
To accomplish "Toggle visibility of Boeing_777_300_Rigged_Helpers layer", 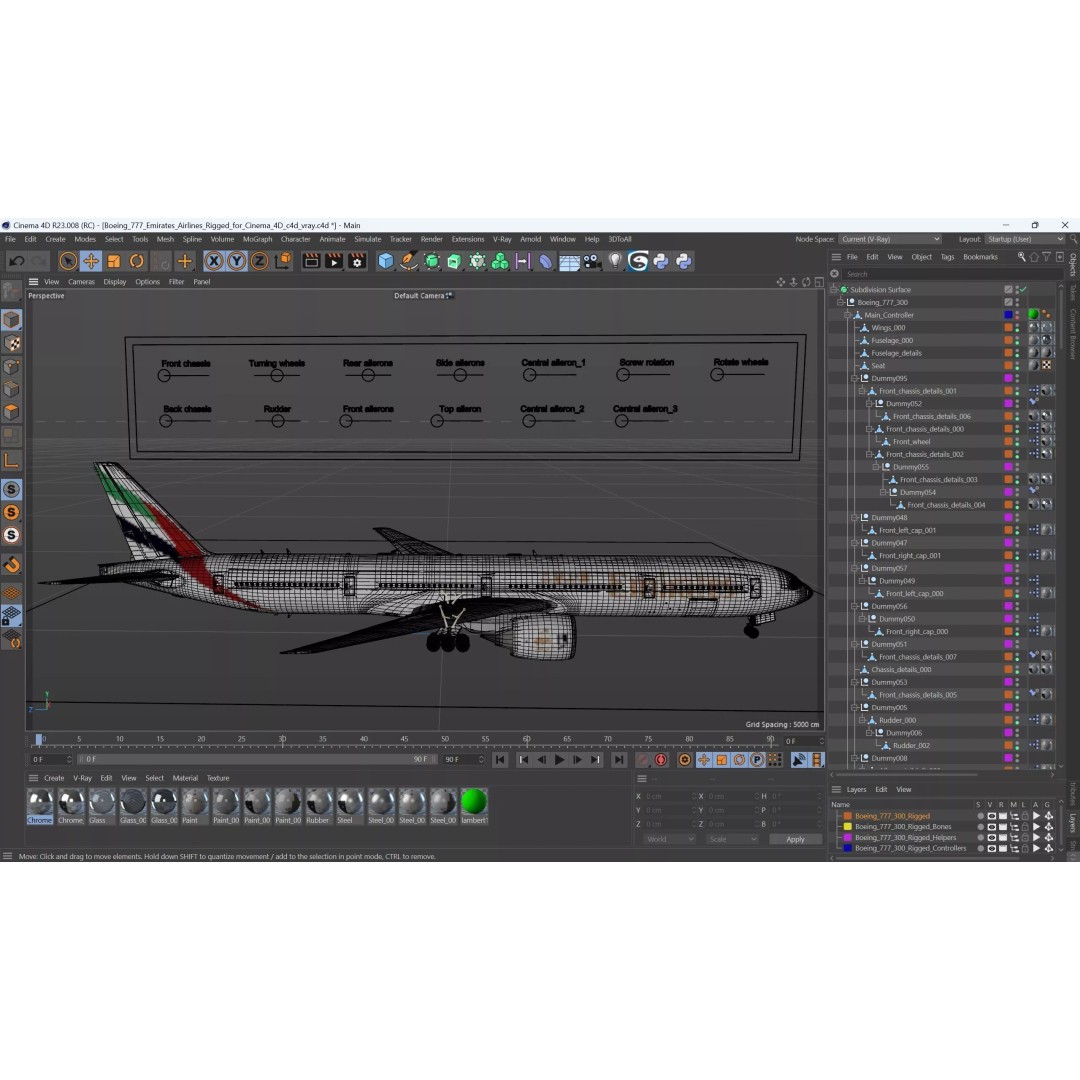I will click(991, 838).
